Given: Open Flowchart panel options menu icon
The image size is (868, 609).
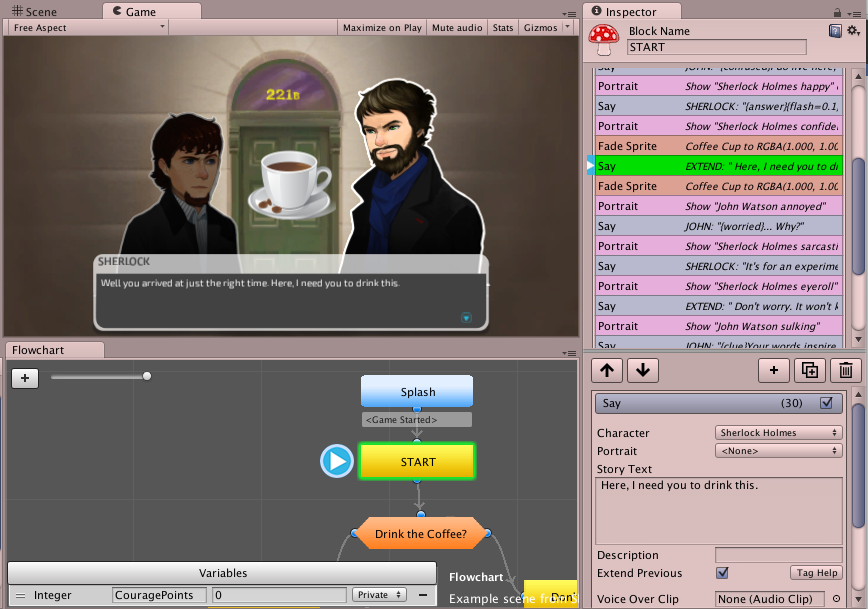Looking at the screenshot, I should [569, 353].
